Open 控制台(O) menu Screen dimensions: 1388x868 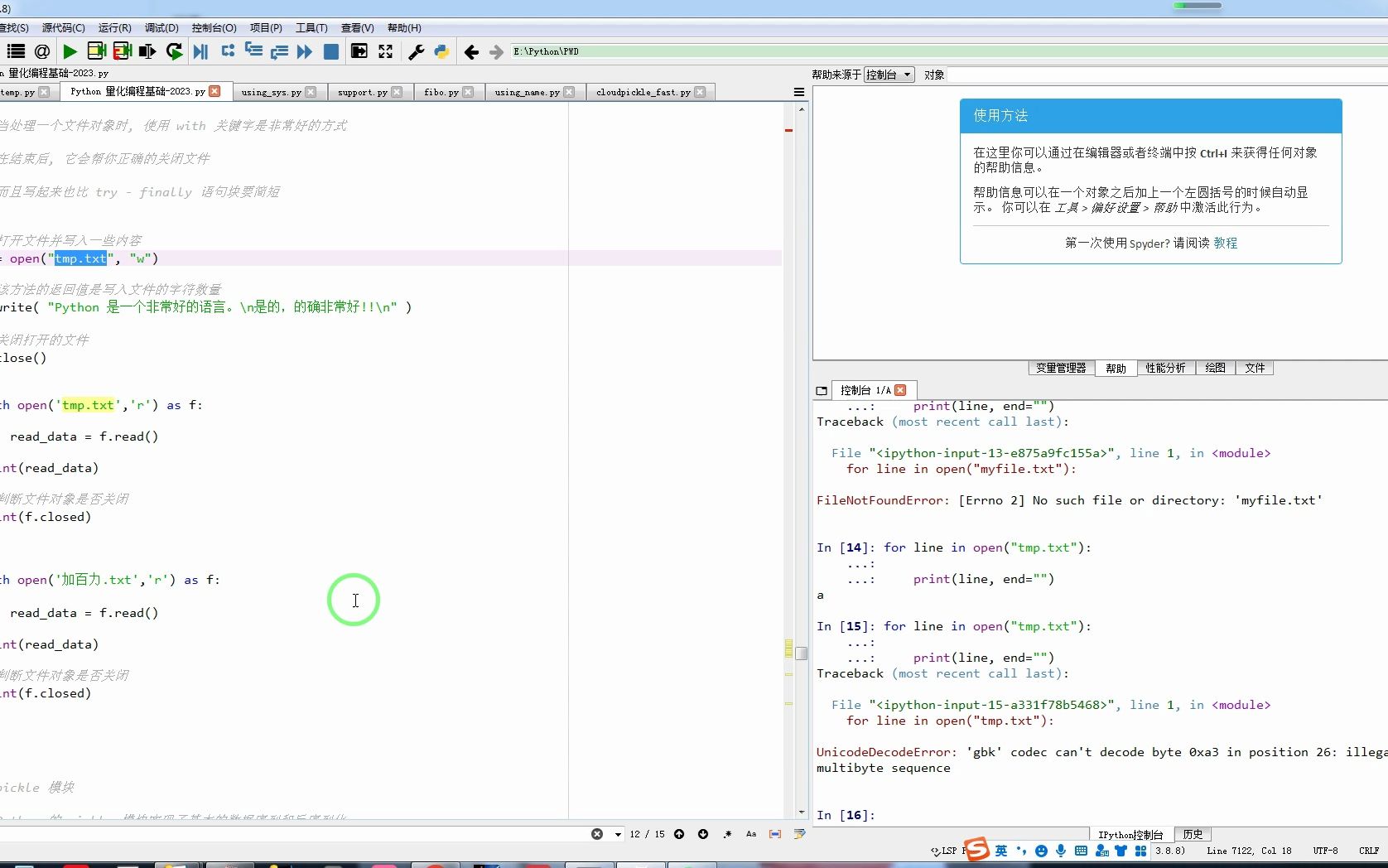coord(214,27)
